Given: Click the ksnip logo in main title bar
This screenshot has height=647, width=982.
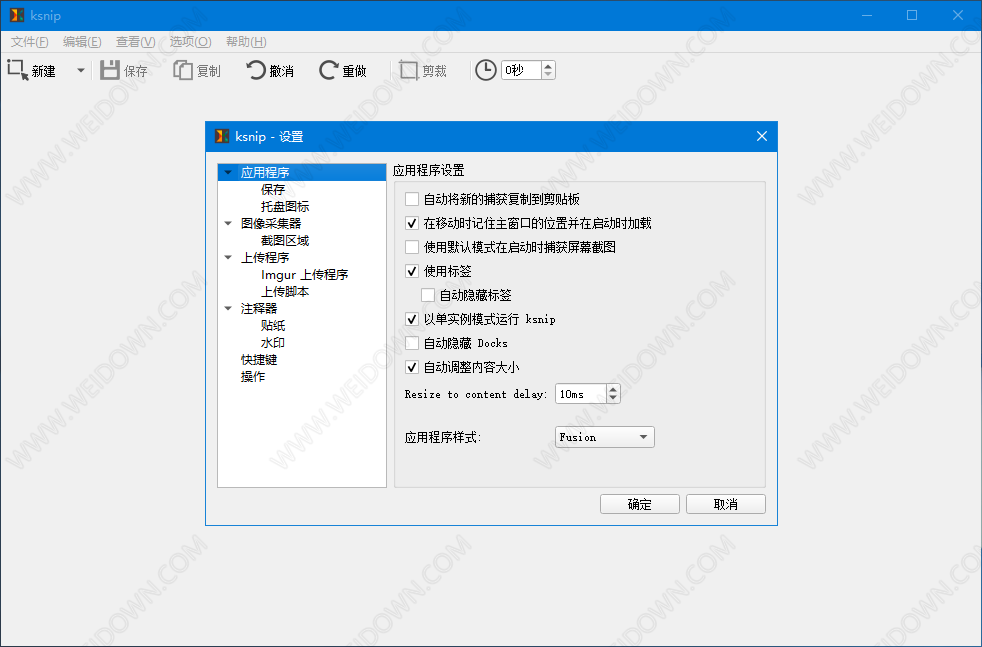Looking at the screenshot, I should coord(17,15).
